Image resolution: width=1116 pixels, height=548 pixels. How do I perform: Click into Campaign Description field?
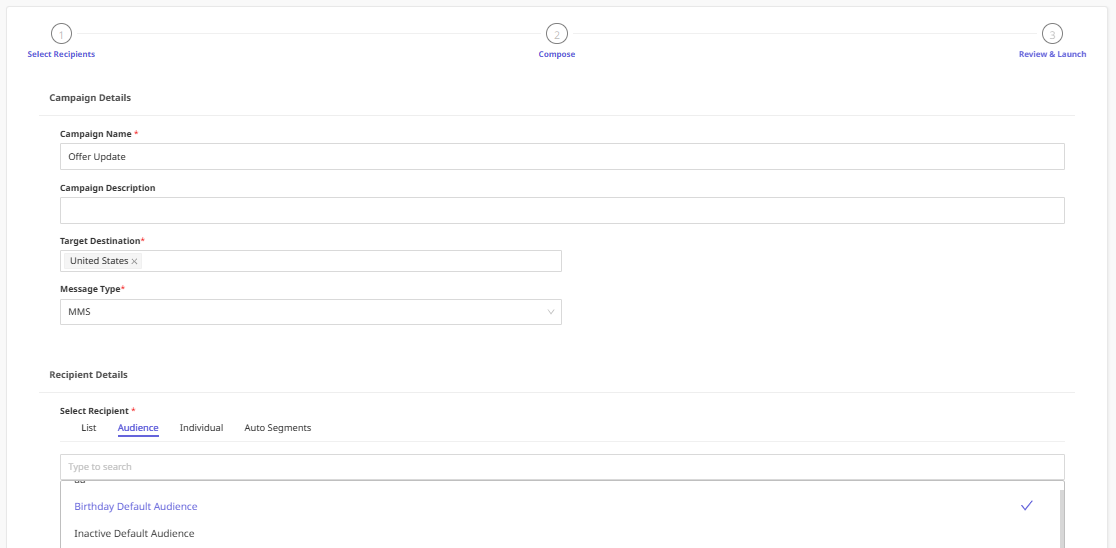(x=562, y=211)
